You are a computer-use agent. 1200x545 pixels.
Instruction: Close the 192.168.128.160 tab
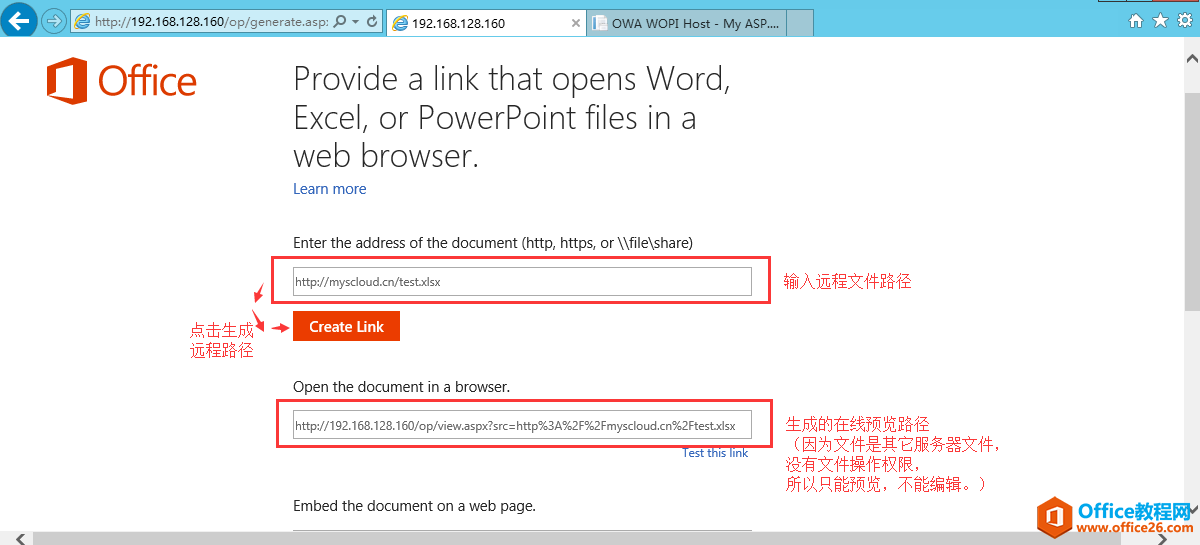coord(575,23)
